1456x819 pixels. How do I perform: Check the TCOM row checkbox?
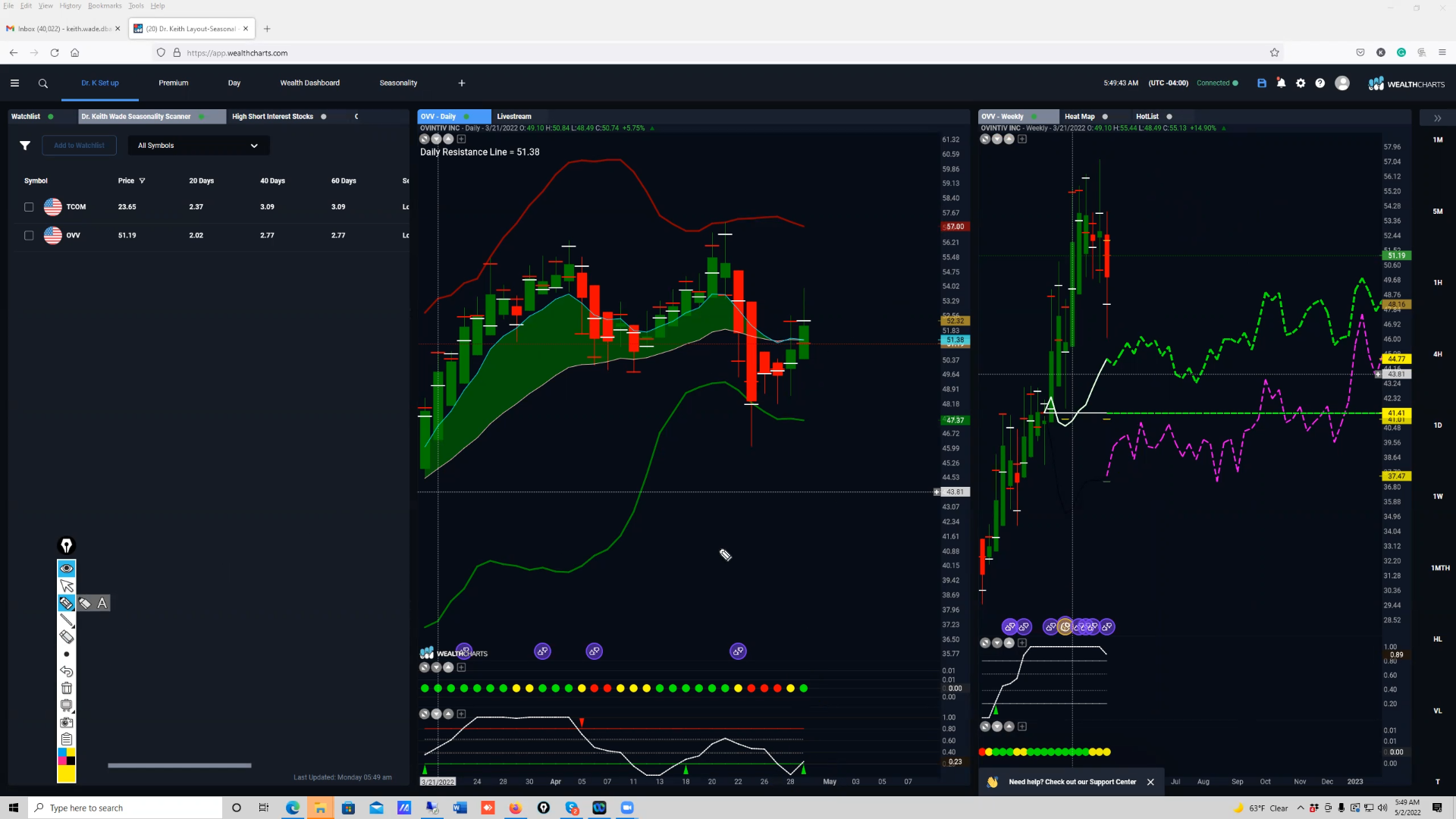[29, 207]
